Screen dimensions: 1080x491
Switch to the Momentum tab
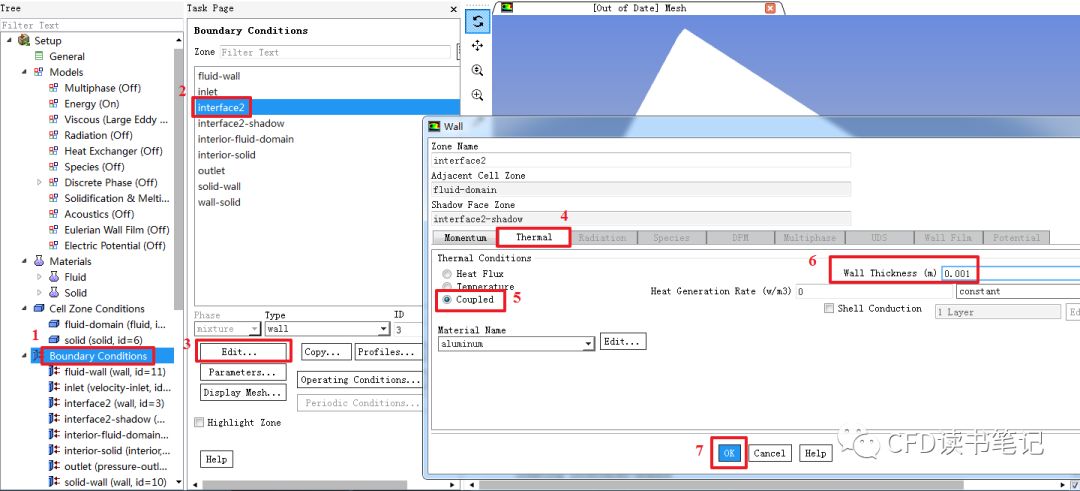tap(465, 238)
